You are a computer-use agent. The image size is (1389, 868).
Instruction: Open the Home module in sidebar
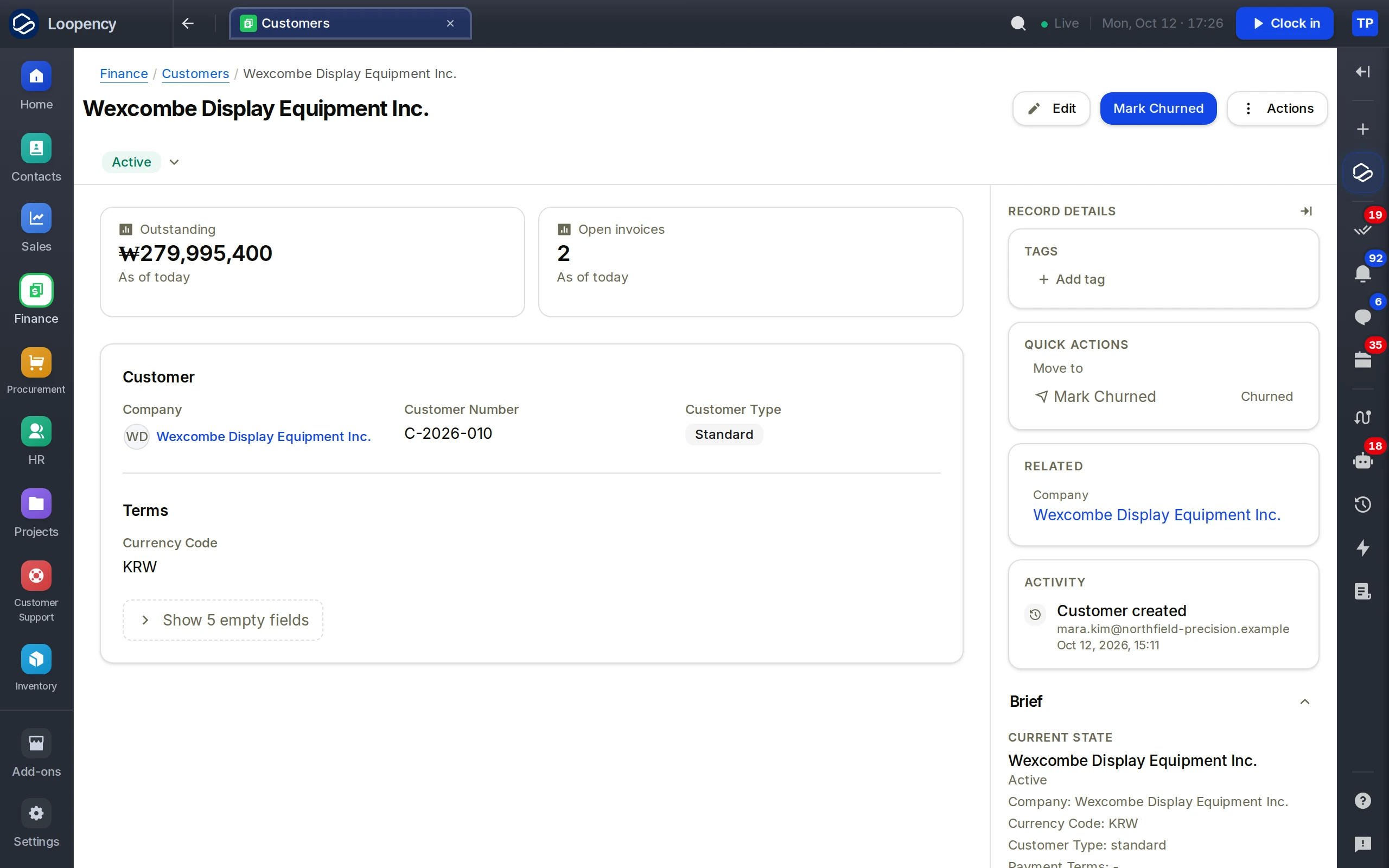[36, 86]
